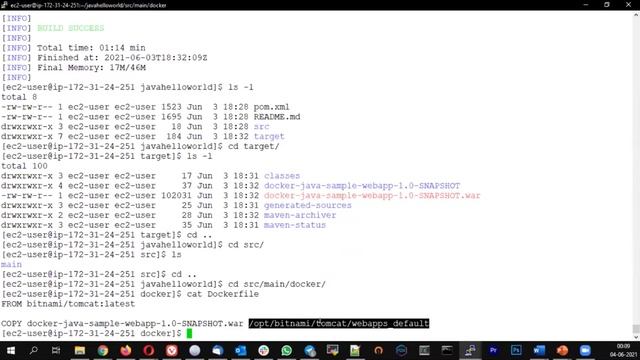Click the cd src/main/docker/ command
This screenshot has height=360, width=640.
point(277,284)
